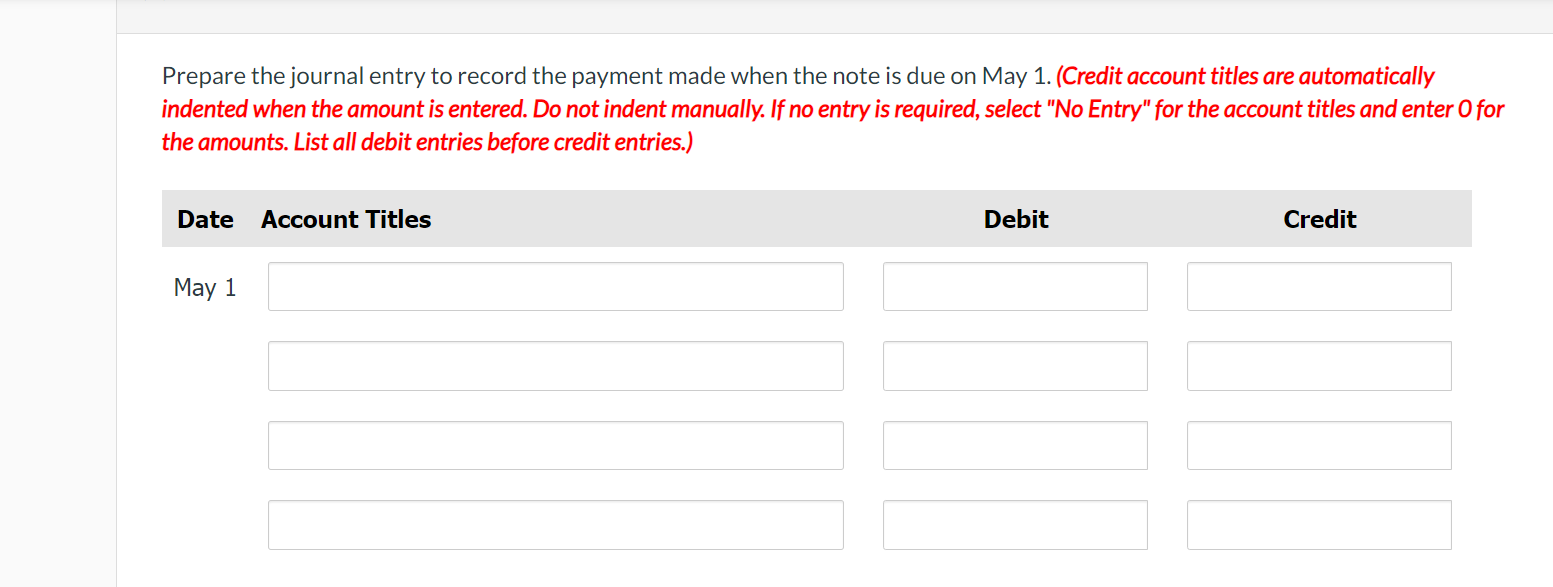This screenshot has height=587, width=1553.
Task: Open the third Account Titles dropdown
Action: click(x=555, y=445)
